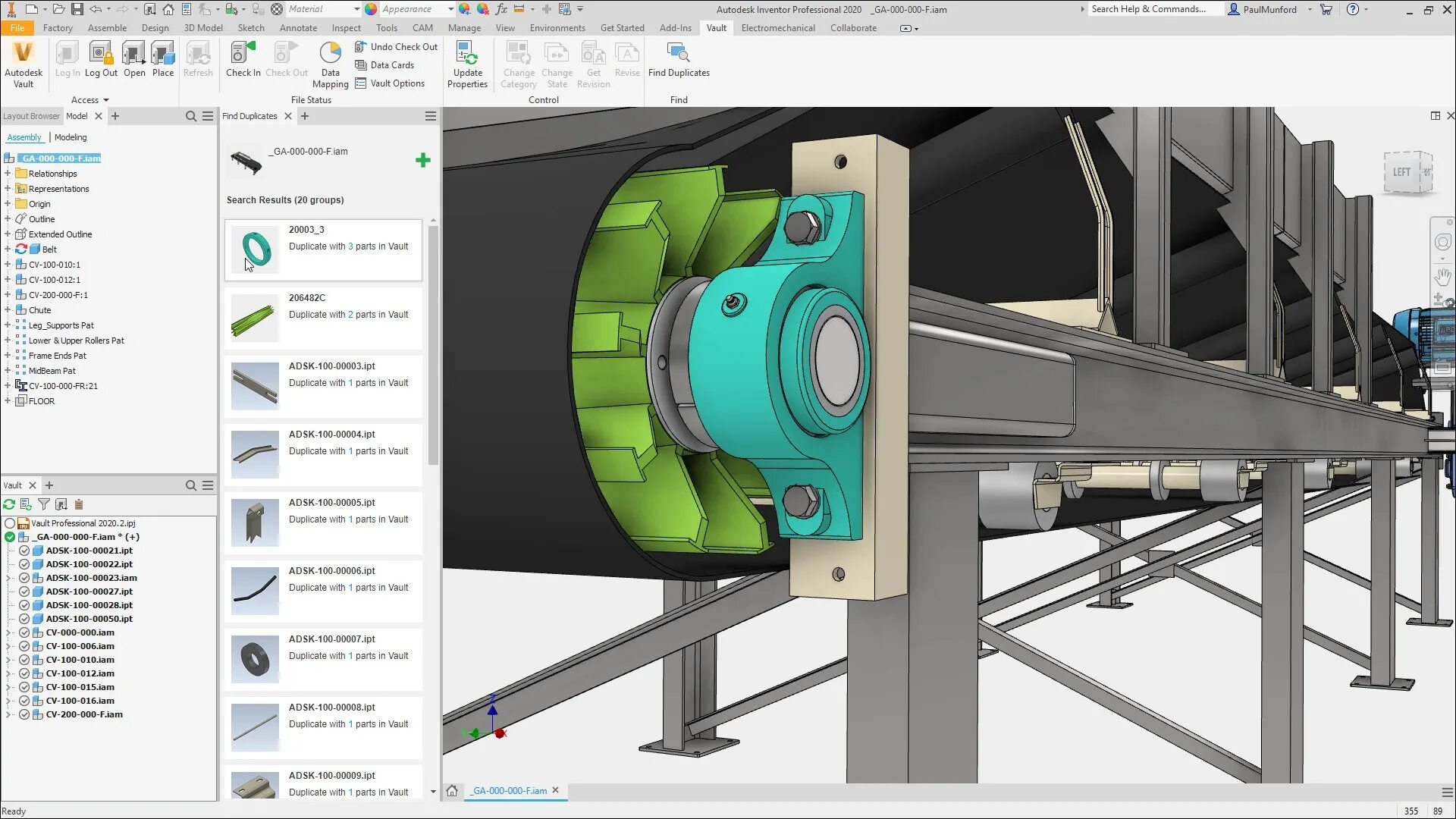The image size is (1456, 819).
Task: Open the Manage ribbon tab
Action: point(464,28)
